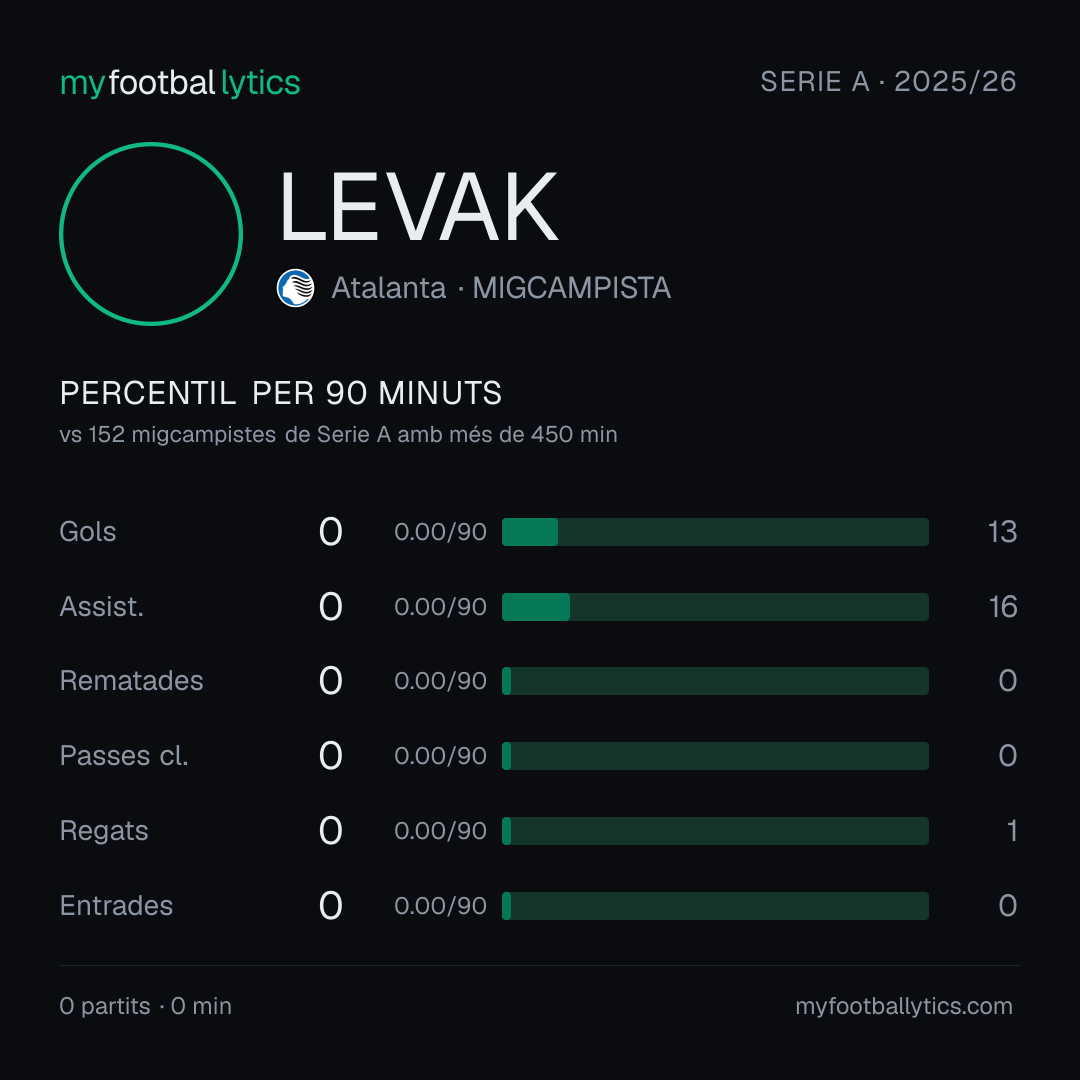Open the myfootballytics logo

[x=180, y=83]
